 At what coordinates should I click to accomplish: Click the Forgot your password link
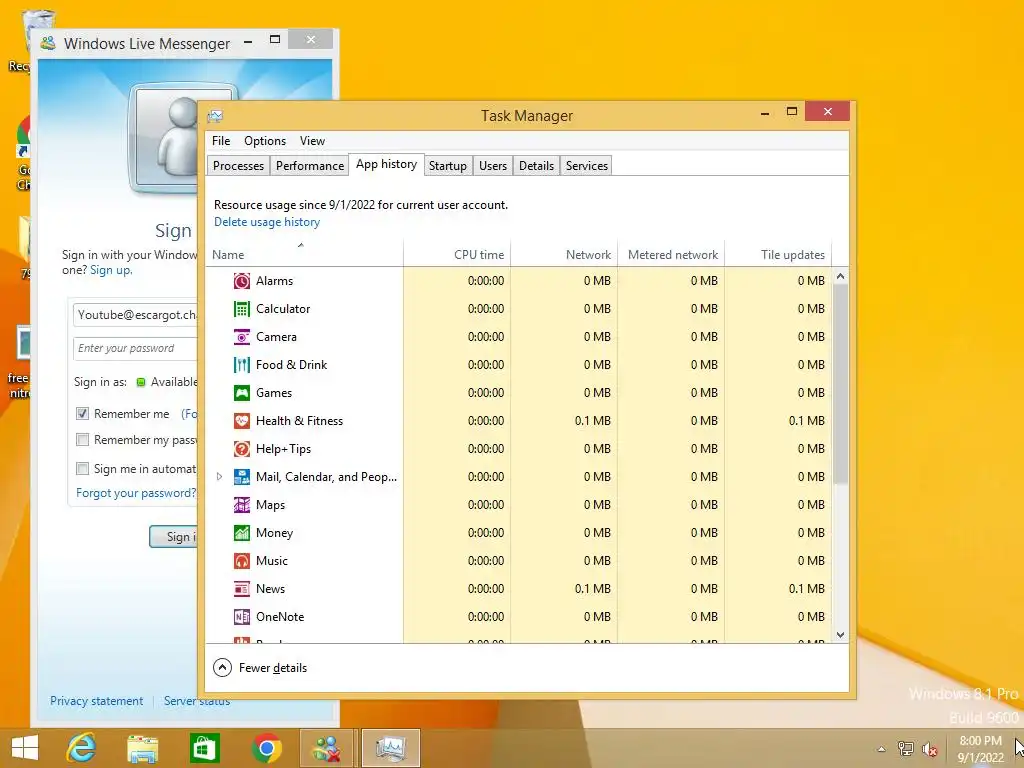click(x=136, y=493)
